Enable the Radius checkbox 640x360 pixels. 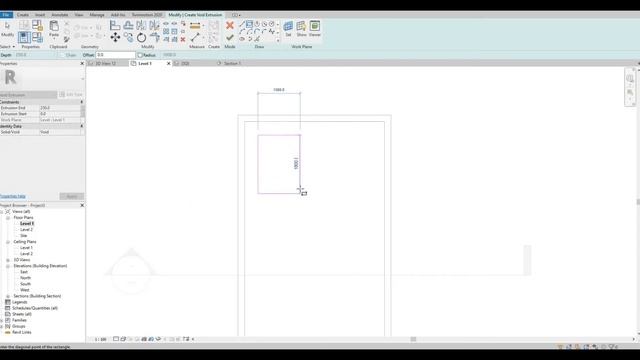[x=140, y=55]
